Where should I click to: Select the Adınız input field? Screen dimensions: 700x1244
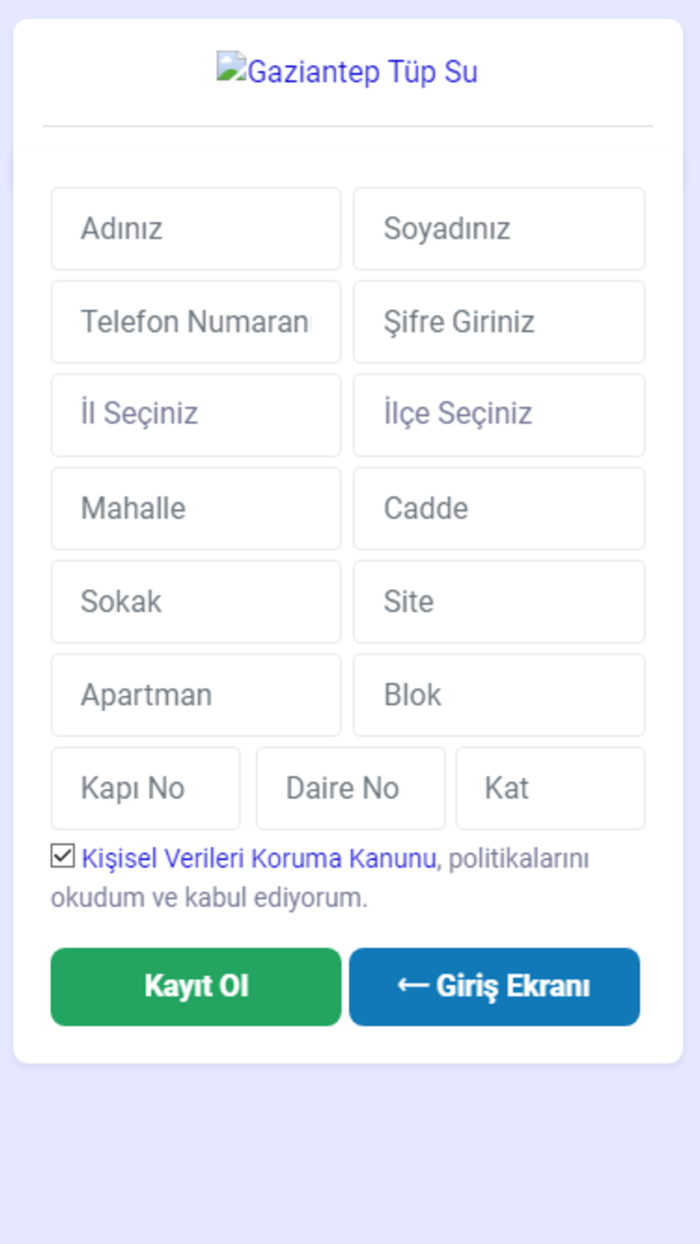coord(195,228)
